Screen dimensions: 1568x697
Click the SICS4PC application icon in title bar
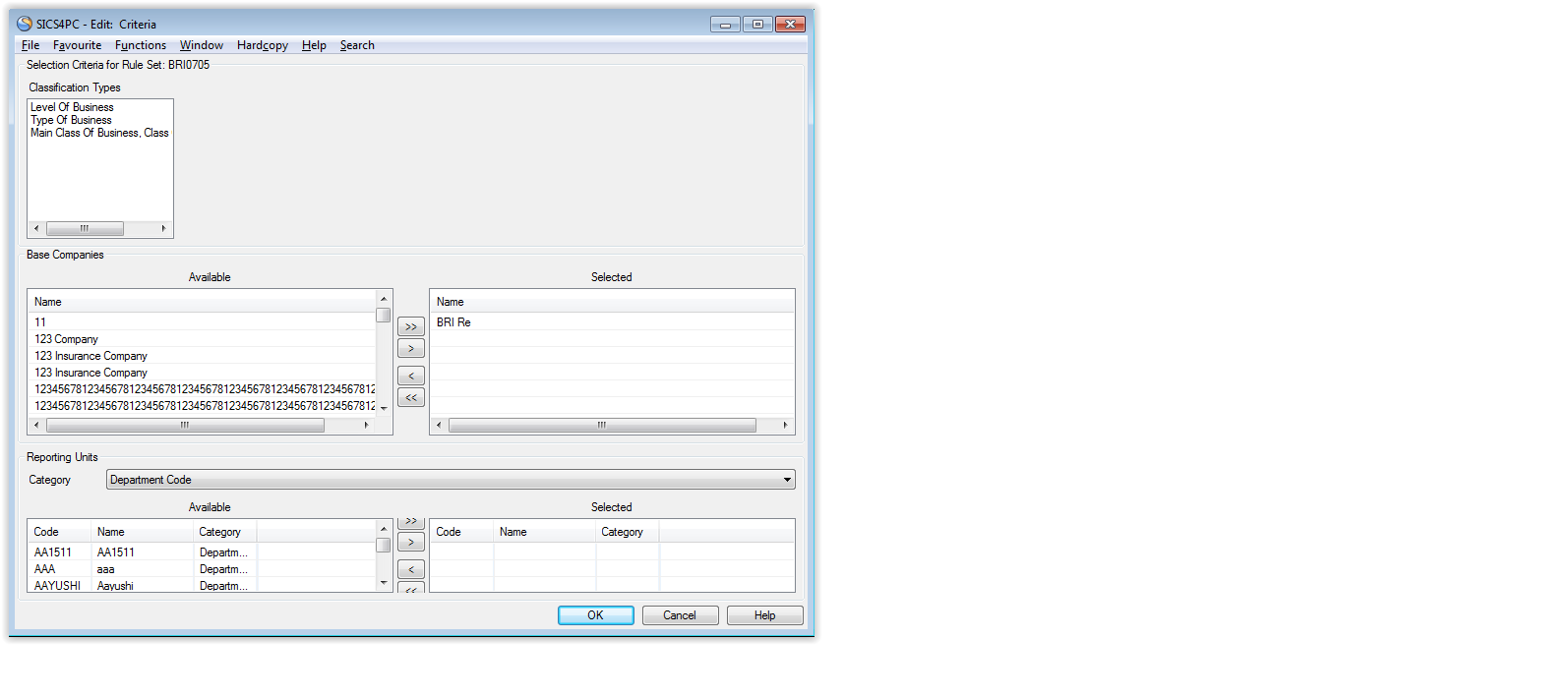point(25,24)
